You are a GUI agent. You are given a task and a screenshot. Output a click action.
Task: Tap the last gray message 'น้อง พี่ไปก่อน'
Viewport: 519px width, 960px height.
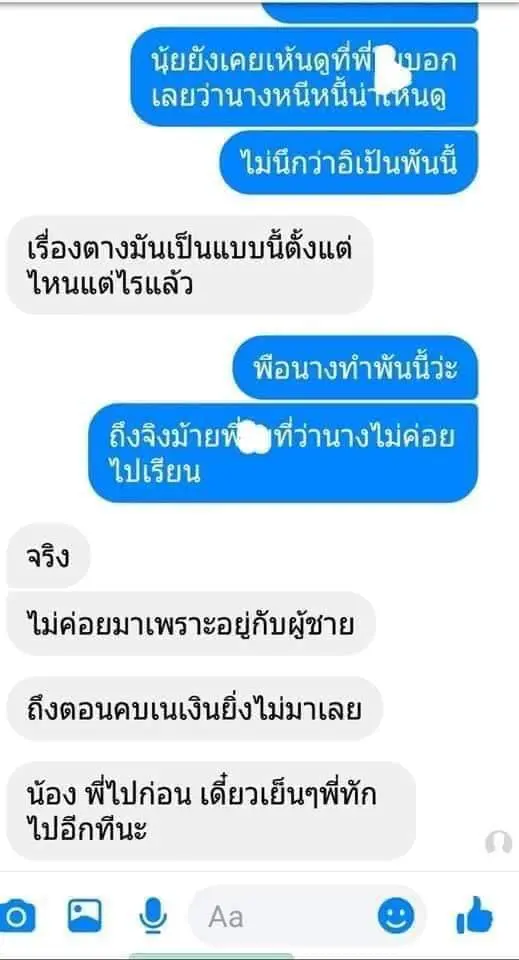click(211, 811)
